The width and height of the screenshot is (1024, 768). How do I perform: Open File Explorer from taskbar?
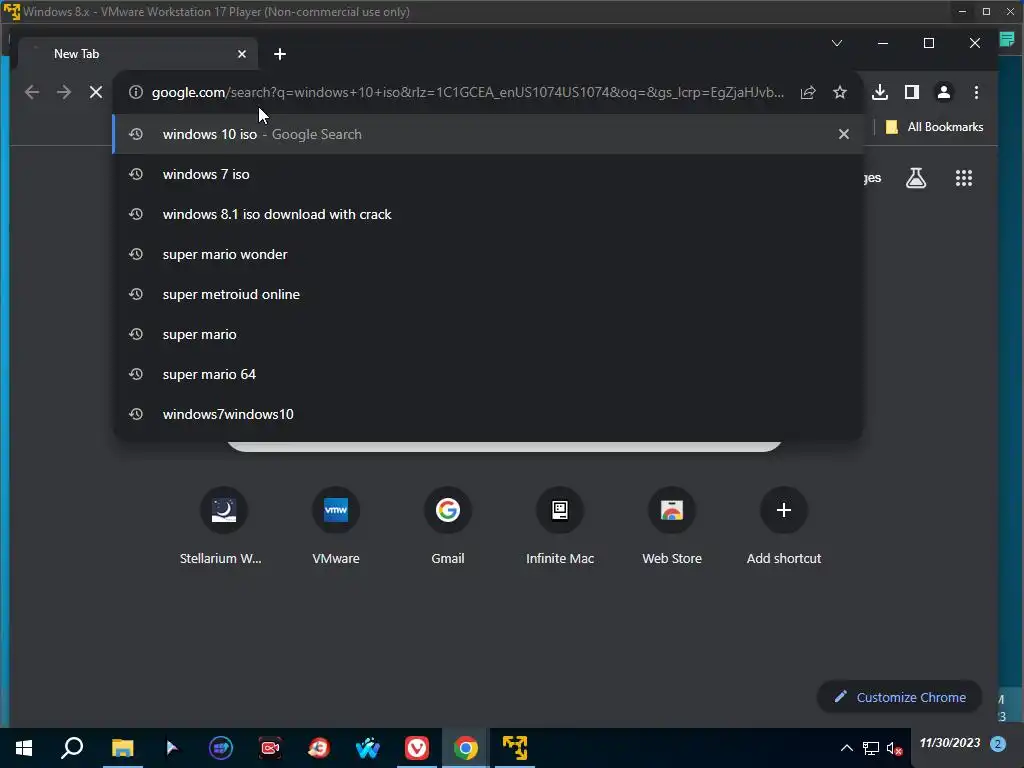coord(122,748)
